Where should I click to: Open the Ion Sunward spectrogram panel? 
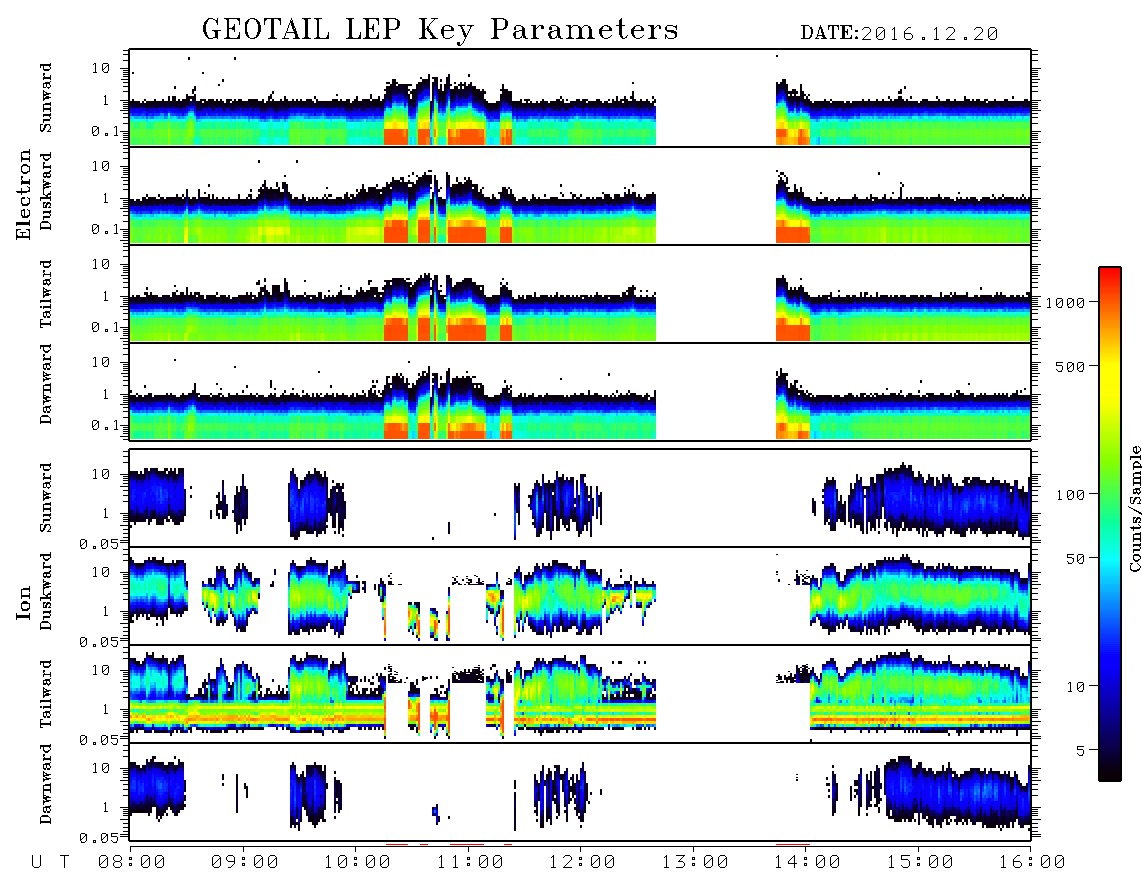click(x=580, y=498)
